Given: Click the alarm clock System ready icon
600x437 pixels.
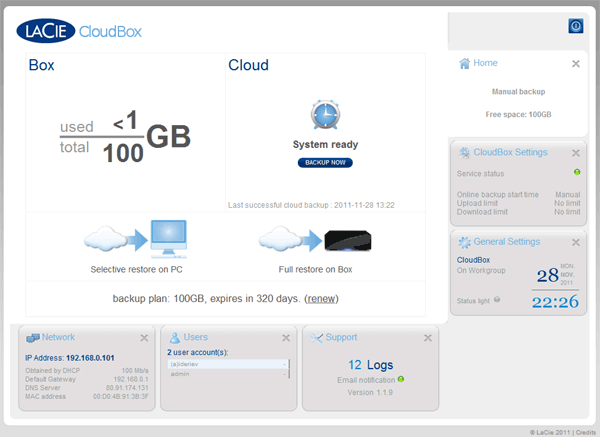Looking at the screenshot, I should (x=325, y=115).
